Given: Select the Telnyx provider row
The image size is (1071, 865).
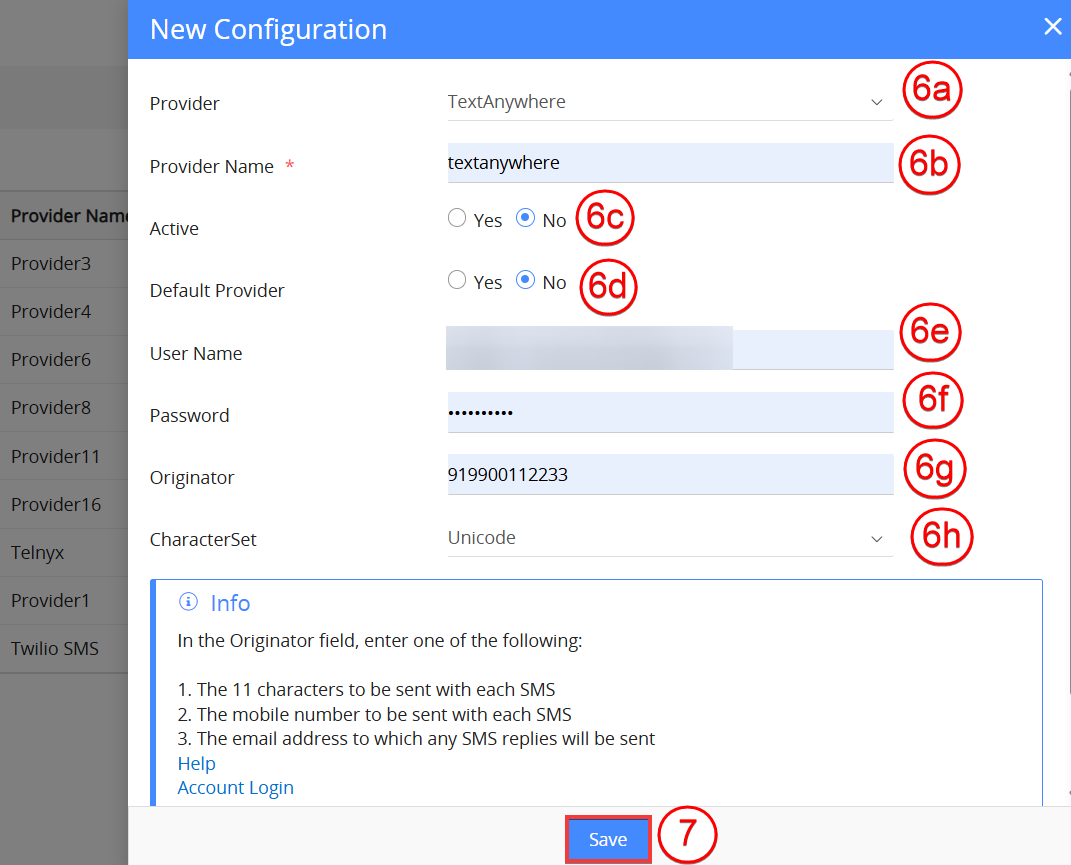Looking at the screenshot, I should pos(38,552).
